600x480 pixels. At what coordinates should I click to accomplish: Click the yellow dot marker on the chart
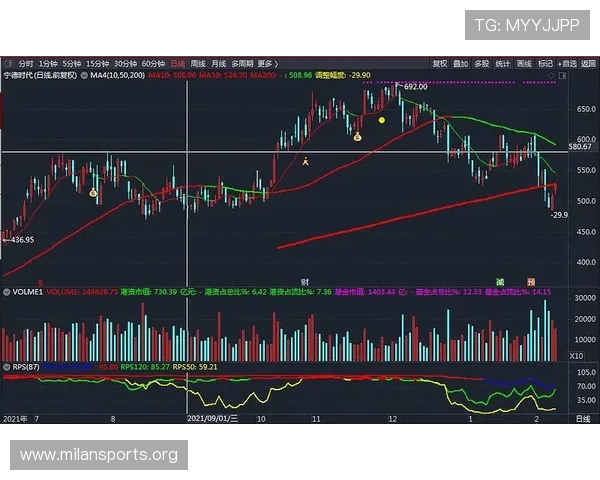(x=382, y=120)
